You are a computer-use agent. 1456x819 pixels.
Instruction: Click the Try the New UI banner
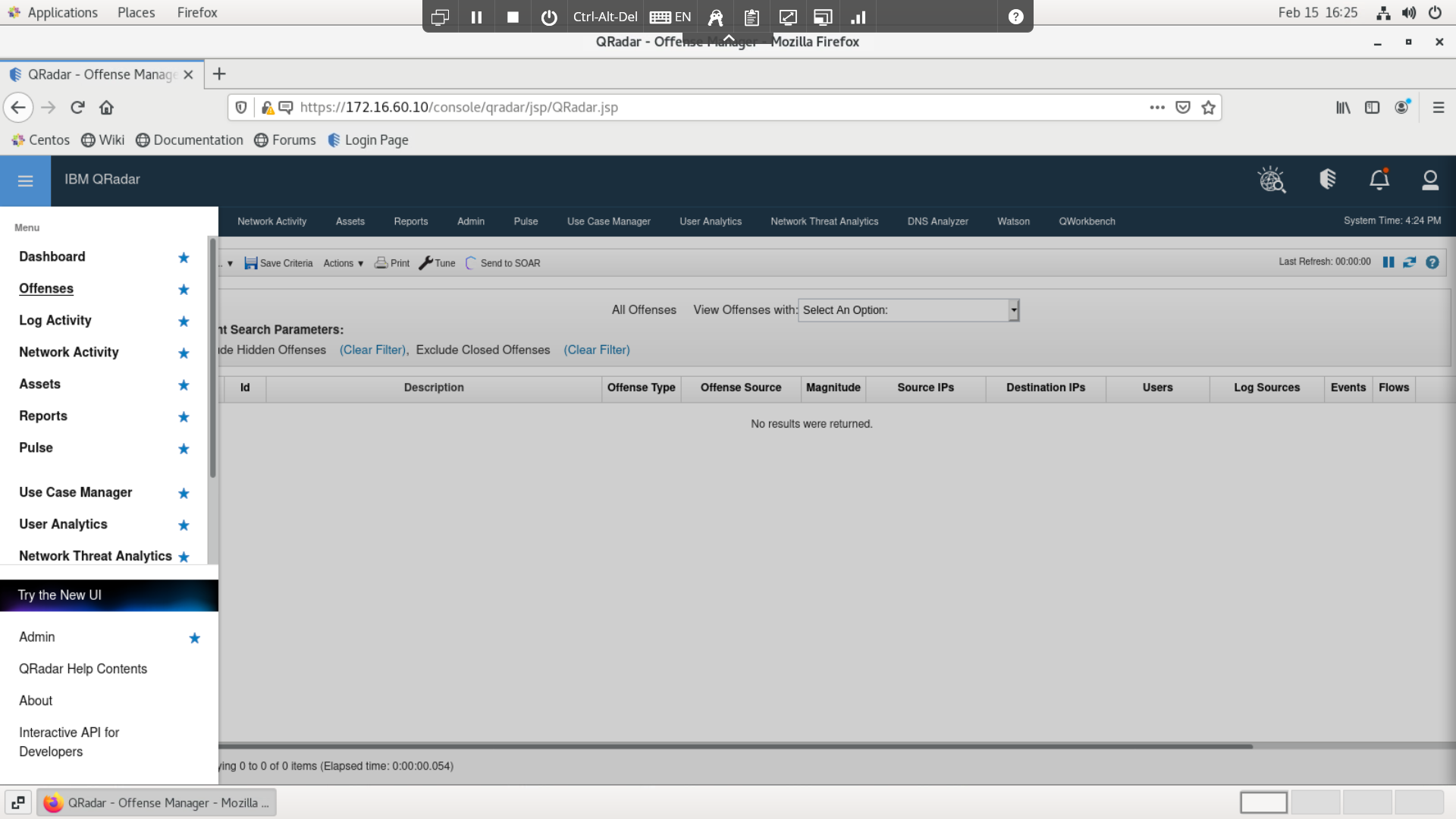[x=109, y=595]
